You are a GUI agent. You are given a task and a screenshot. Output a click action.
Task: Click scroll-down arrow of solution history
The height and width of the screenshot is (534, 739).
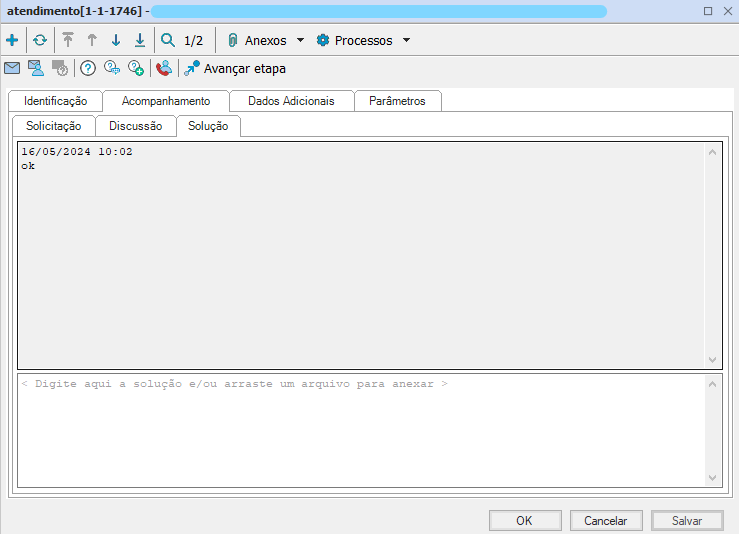coord(712,360)
